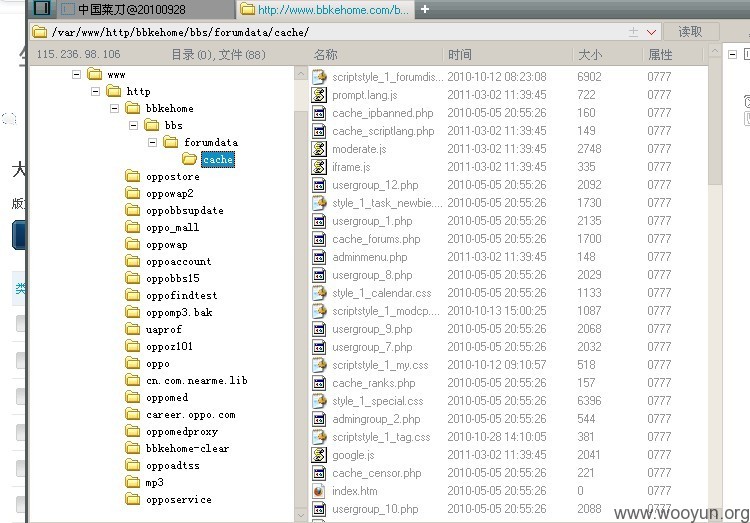Click the style_1_calendar.css file icon
Screen dimensions: 750x523
(319, 293)
